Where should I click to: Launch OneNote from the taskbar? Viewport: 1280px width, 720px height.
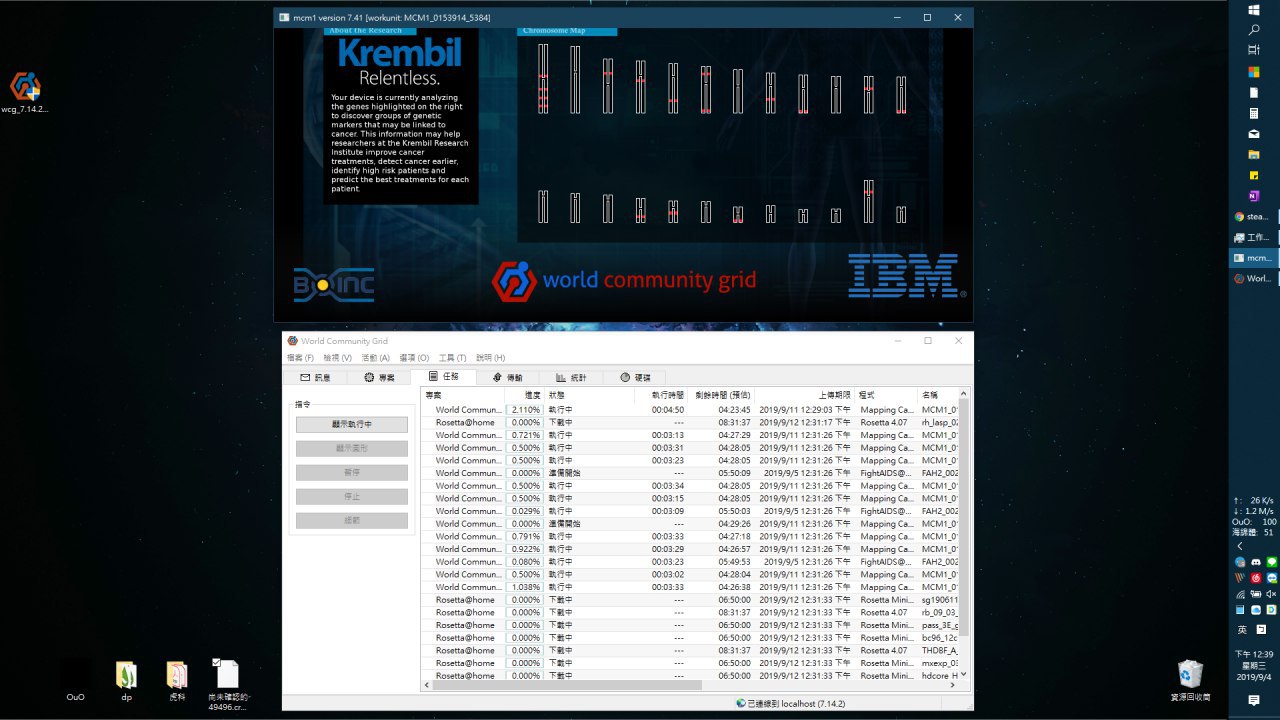coord(1254,196)
